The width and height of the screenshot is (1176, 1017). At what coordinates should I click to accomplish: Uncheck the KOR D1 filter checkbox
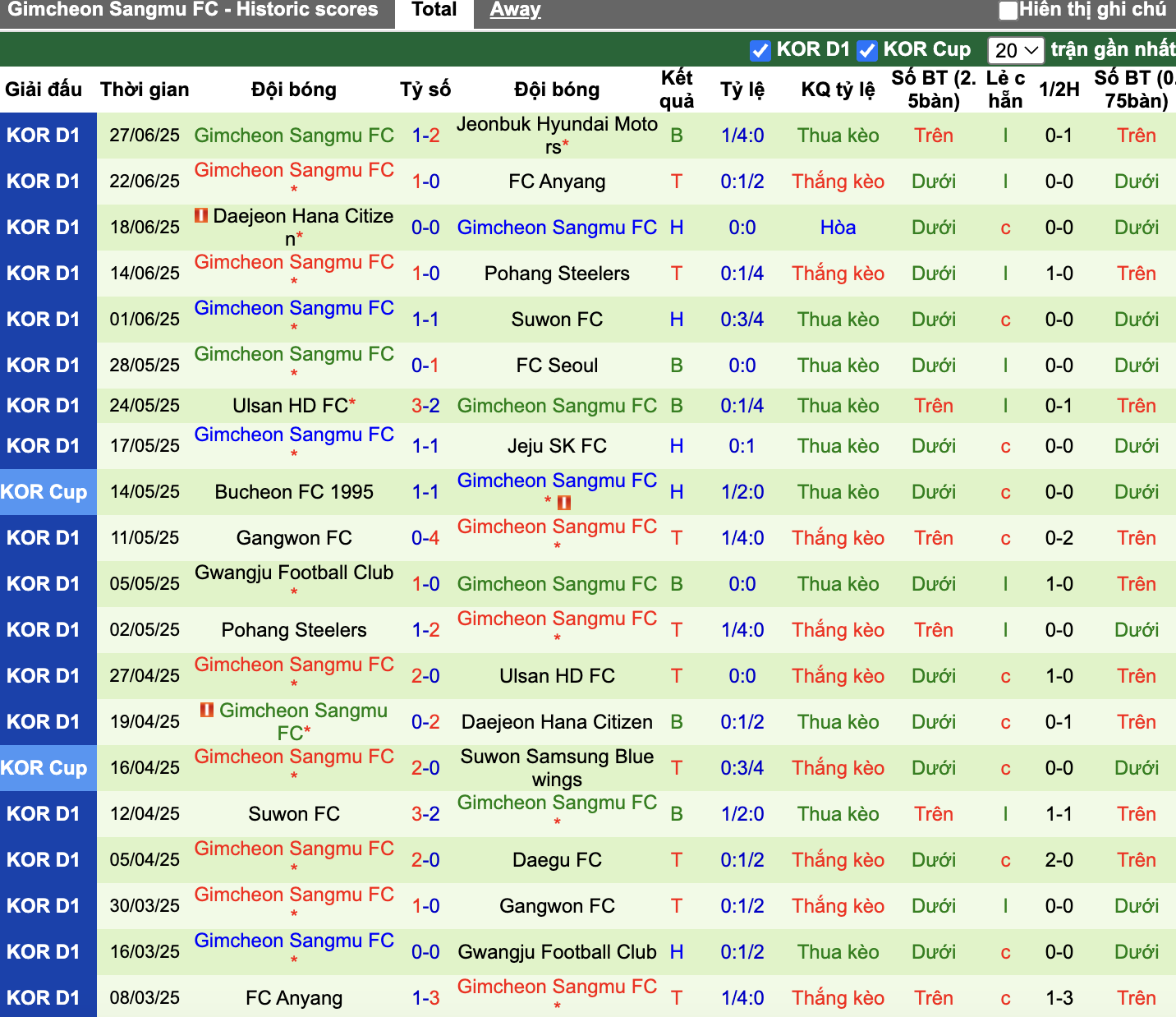point(760,50)
